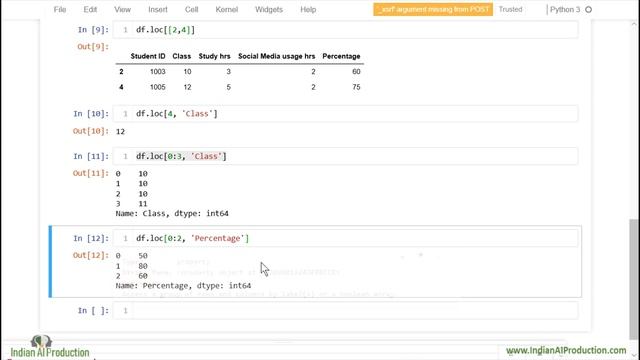Click the vertical scrollbar thumb
Viewport: 640px width, 360px height.
(x=633, y=280)
